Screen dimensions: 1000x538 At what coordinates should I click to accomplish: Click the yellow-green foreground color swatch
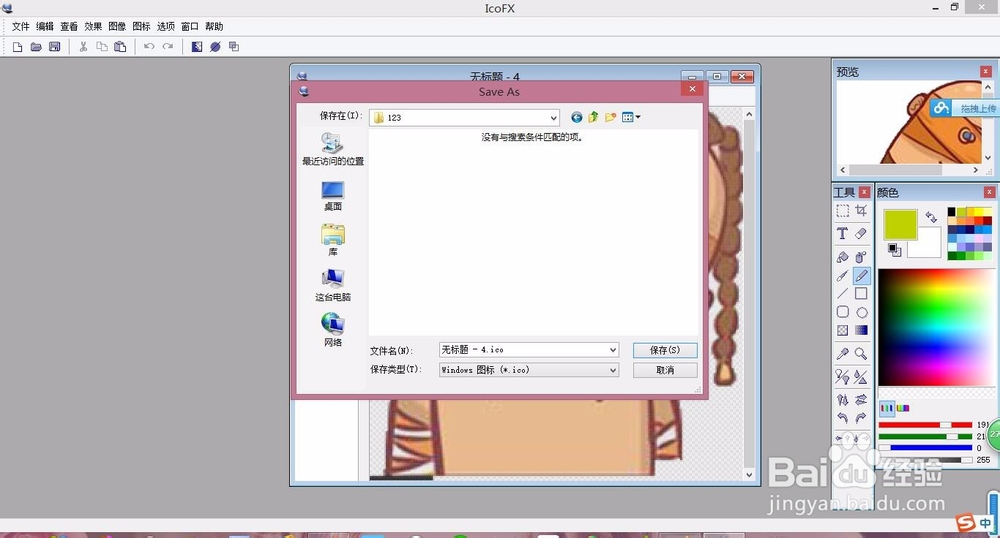tap(900, 224)
